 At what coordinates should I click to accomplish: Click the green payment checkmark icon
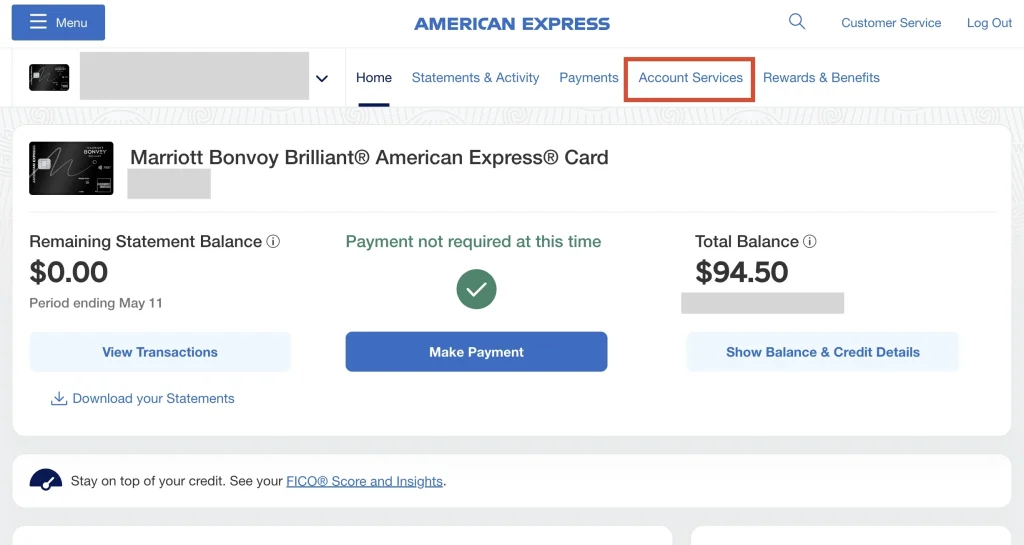click(x=476, y=289)
